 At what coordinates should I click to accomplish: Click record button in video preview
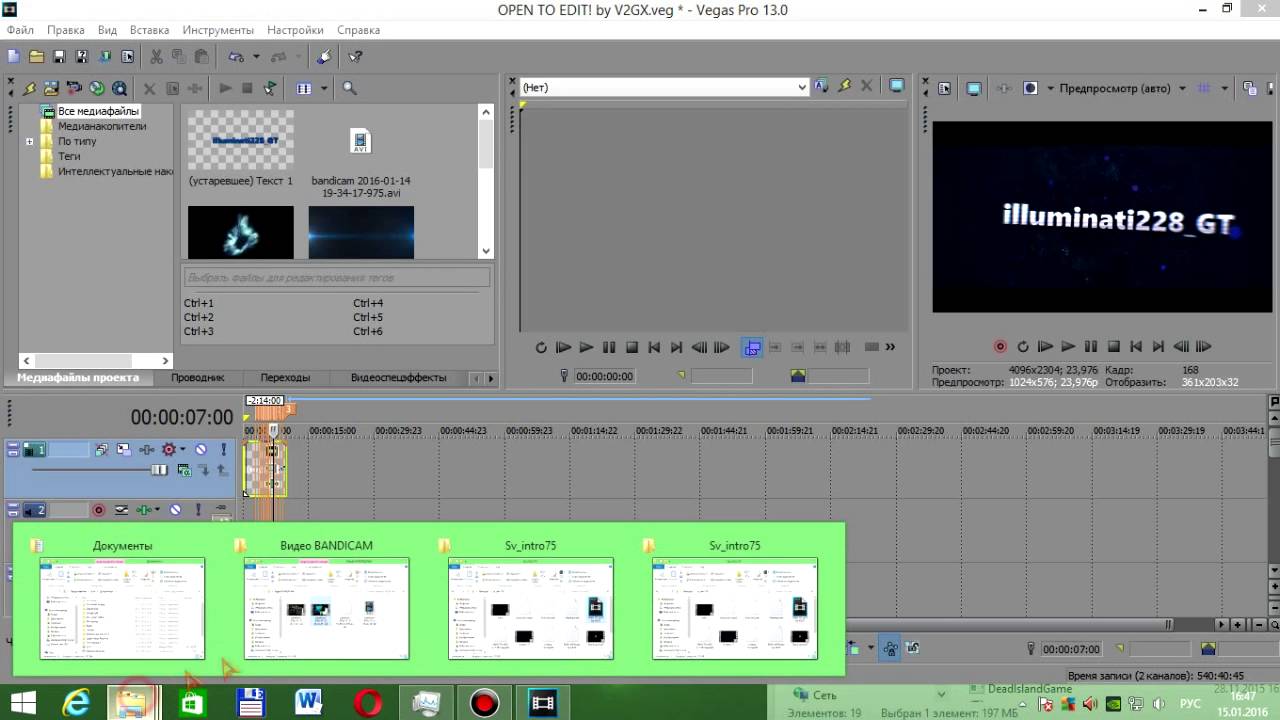(1000, 346)
